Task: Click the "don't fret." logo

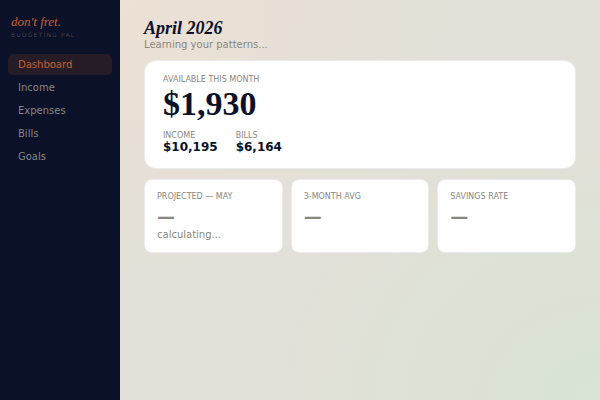Action: tap(36, 22)
